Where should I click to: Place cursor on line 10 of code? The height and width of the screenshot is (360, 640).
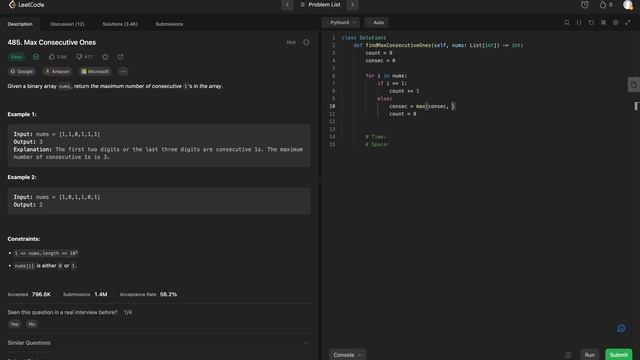point(422,106)
